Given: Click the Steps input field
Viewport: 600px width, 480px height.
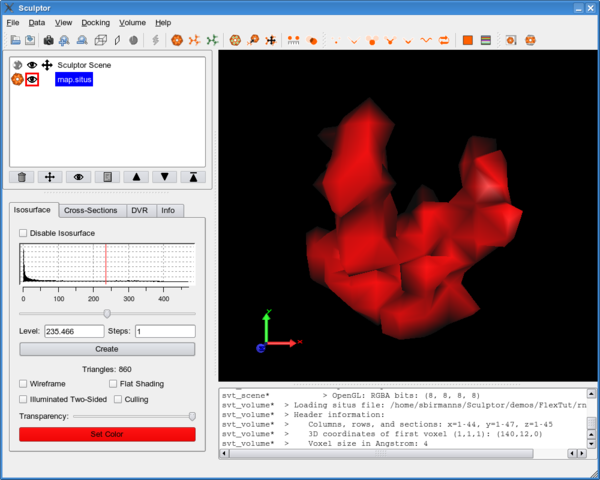Looking at the screenshot, I should coord(165,331).
